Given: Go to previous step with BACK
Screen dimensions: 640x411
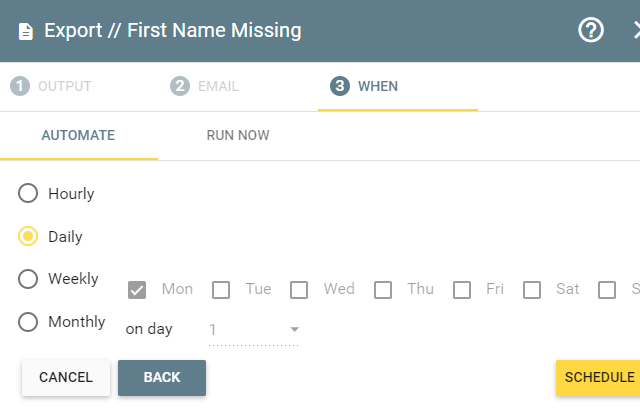Looking at the screenshot, I should click(x=162, y=378).
